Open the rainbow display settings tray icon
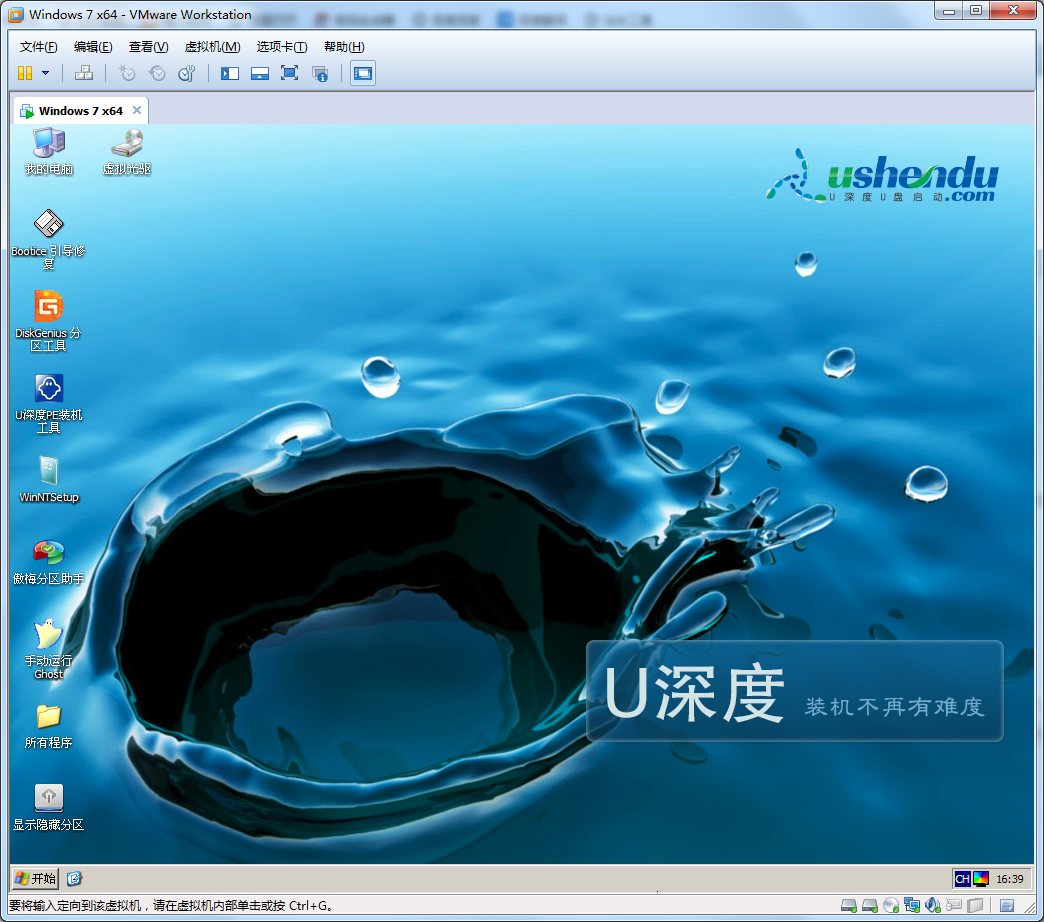This screenshot has height=922, width=1044. tap(981, 879)
